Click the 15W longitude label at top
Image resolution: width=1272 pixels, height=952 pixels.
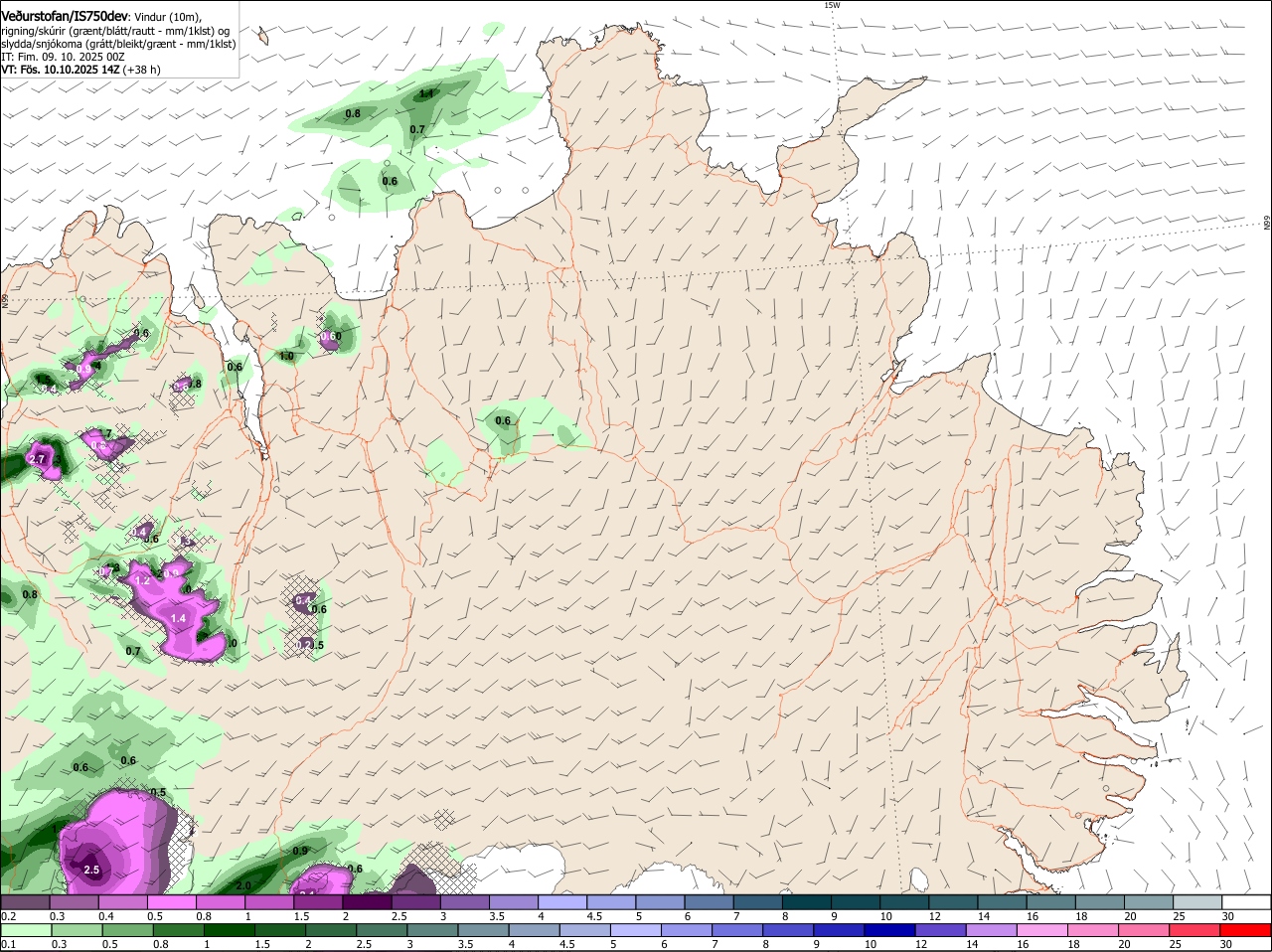coord(832,5)
